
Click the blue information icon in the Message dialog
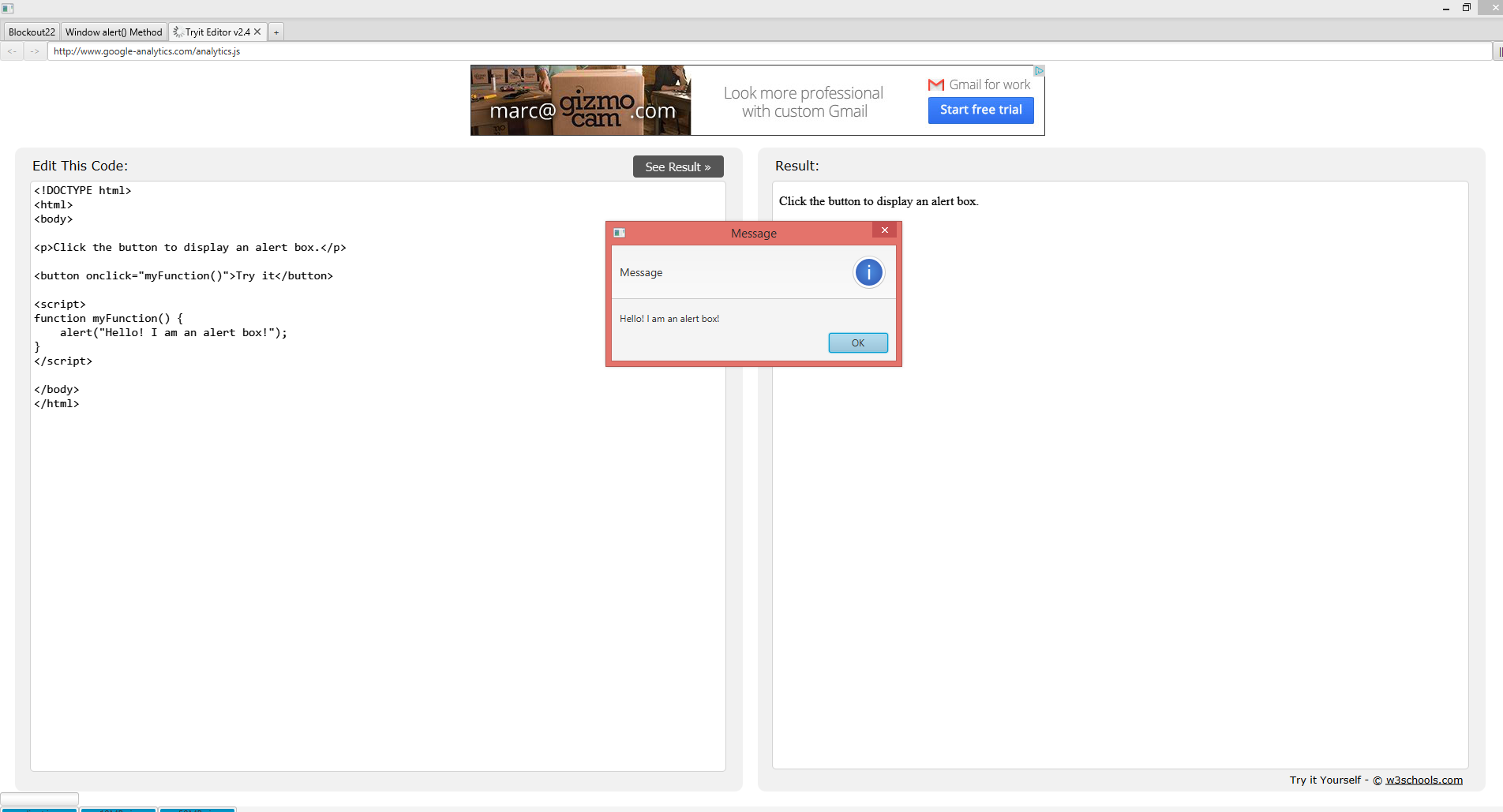click(x=868, y=271)
